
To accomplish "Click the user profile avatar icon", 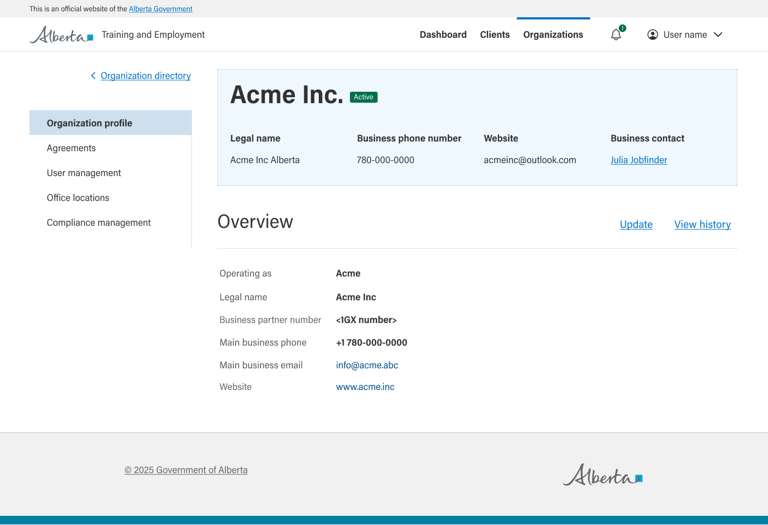I will (652, 35).
